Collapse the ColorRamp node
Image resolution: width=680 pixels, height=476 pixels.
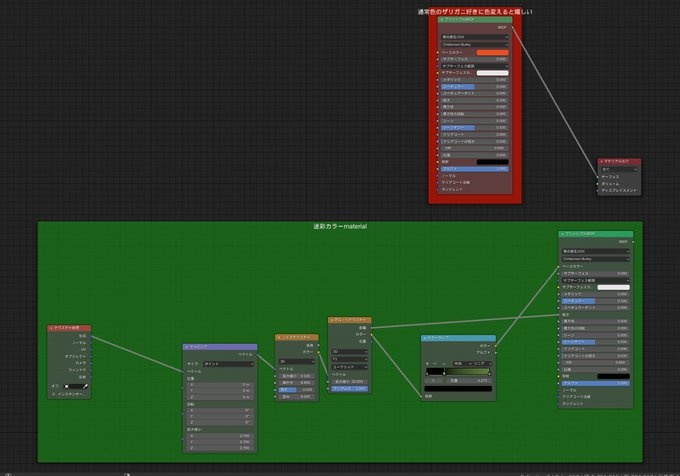(425, 338)
